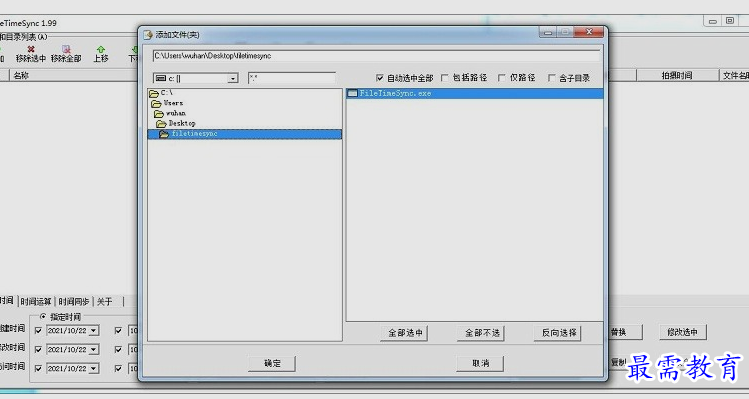Select the Desktop folder in directory tree

(176, 123)
